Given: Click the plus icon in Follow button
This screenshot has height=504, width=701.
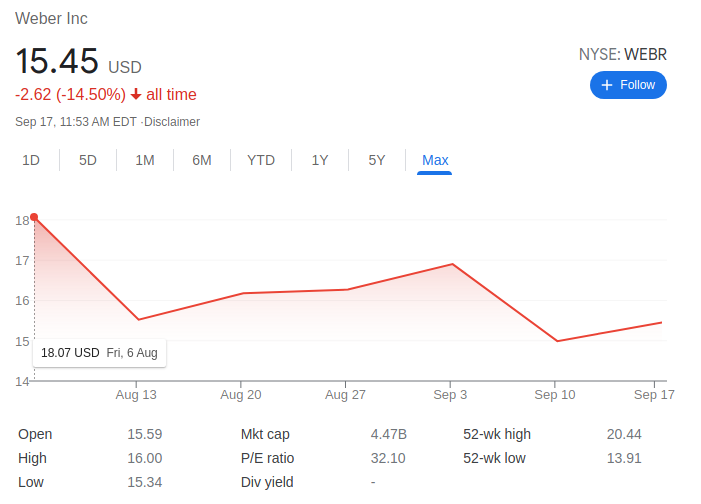Looking at the screenshot, I should click(x=607, y=85).
